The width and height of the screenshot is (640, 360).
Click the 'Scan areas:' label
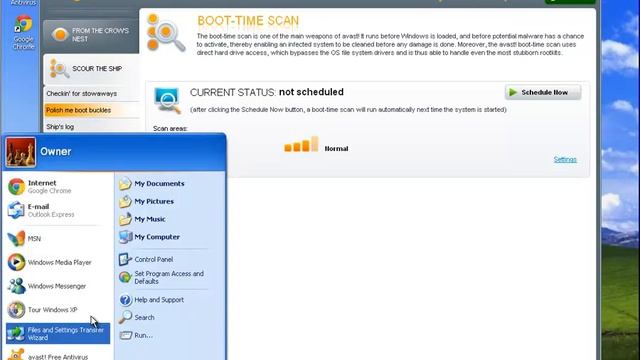[170, 129]
